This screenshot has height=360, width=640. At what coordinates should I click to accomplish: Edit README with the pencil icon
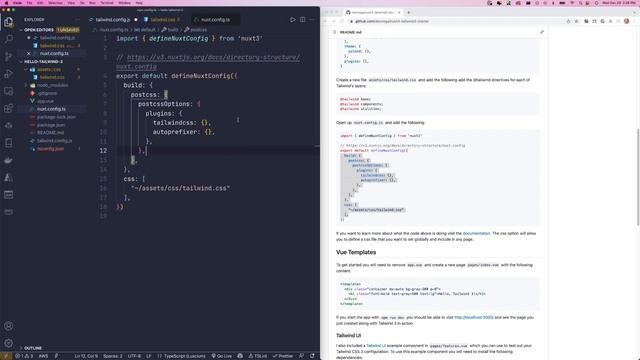(542, 32)
